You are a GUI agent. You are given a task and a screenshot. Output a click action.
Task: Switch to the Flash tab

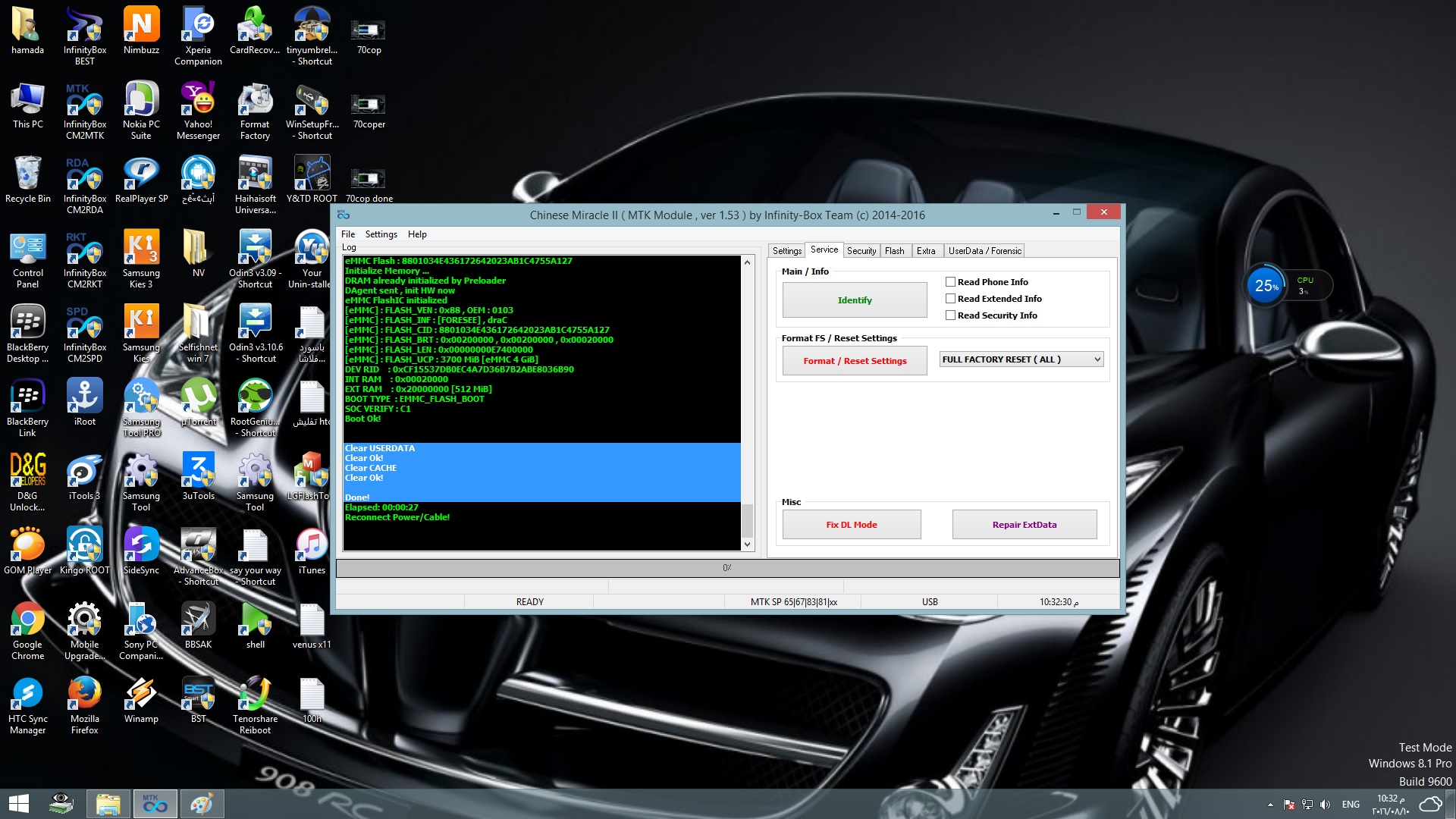(x=894, y=251)
